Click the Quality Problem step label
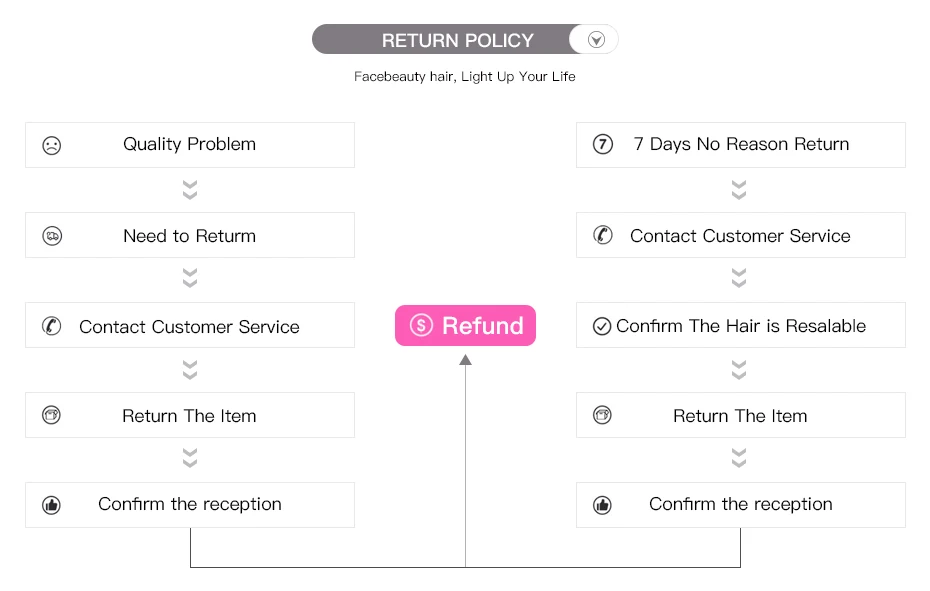930x591 pixels. point(189,144)
